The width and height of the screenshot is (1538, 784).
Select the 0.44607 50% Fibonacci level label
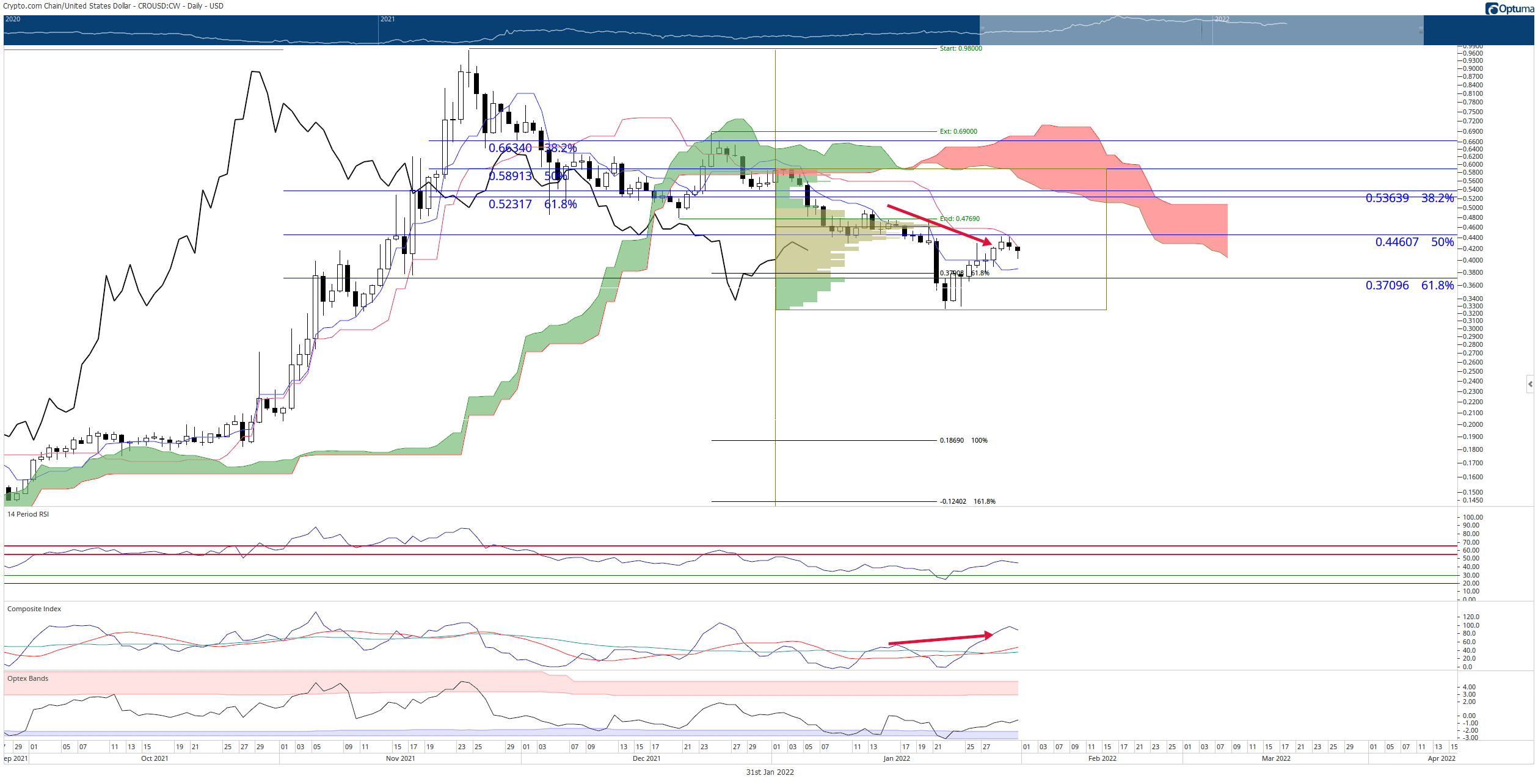click(1414, 242)
